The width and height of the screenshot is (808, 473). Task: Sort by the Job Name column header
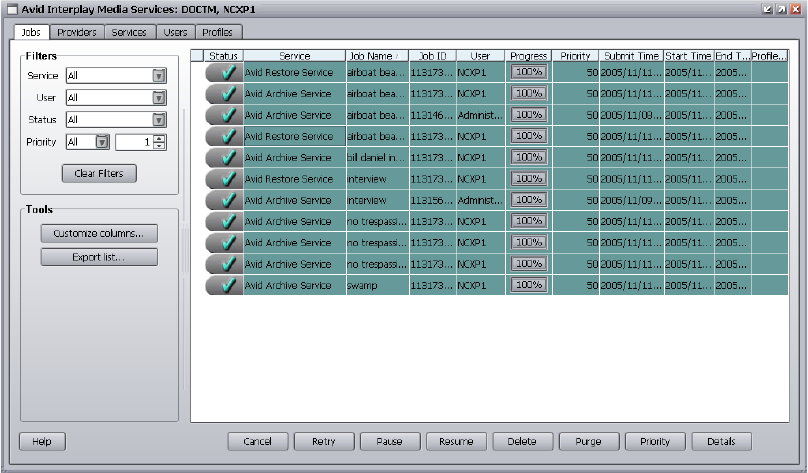pyautogui.click(x=377, y=56)
